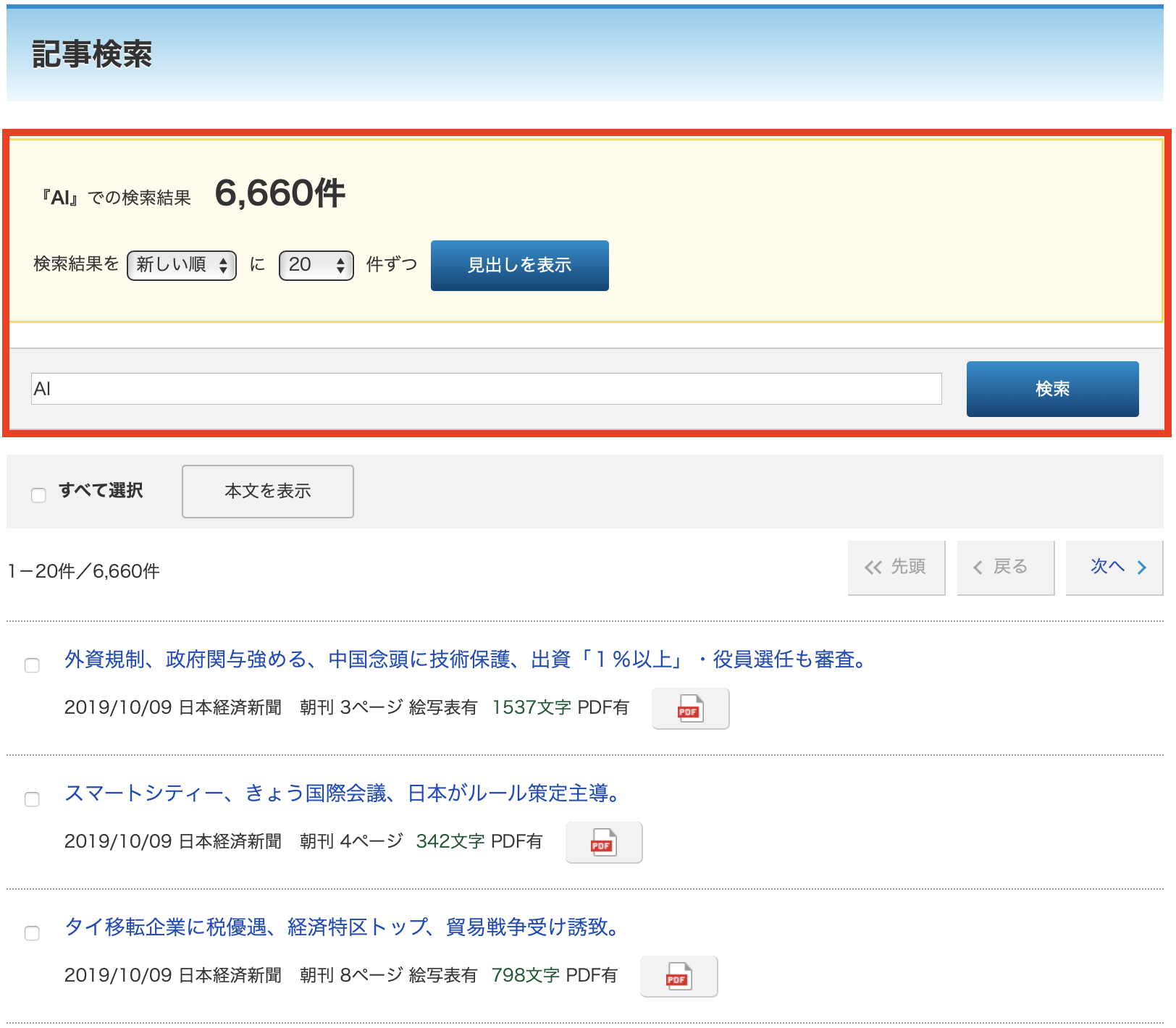Viewport: 1176px width, 1028px height.
Task: Click the 342文字 character count
Action: point(450,841)
